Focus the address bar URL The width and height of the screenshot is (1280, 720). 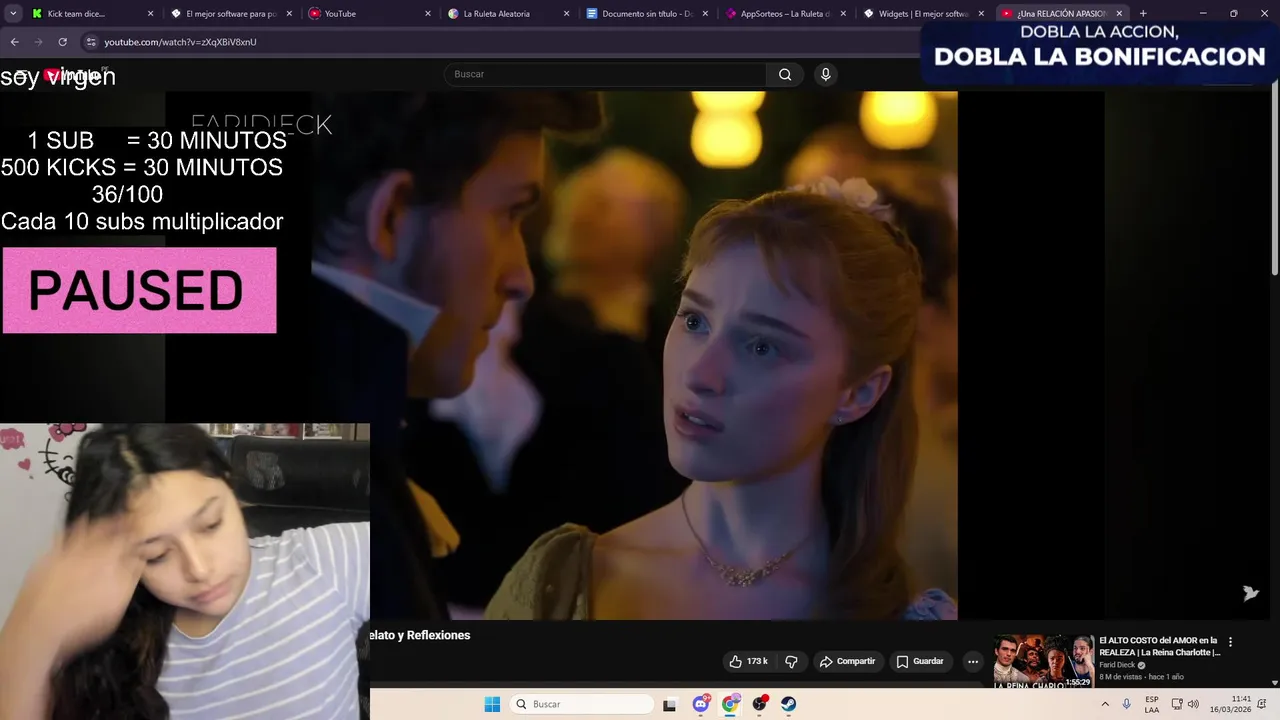(x=180, y=42)
